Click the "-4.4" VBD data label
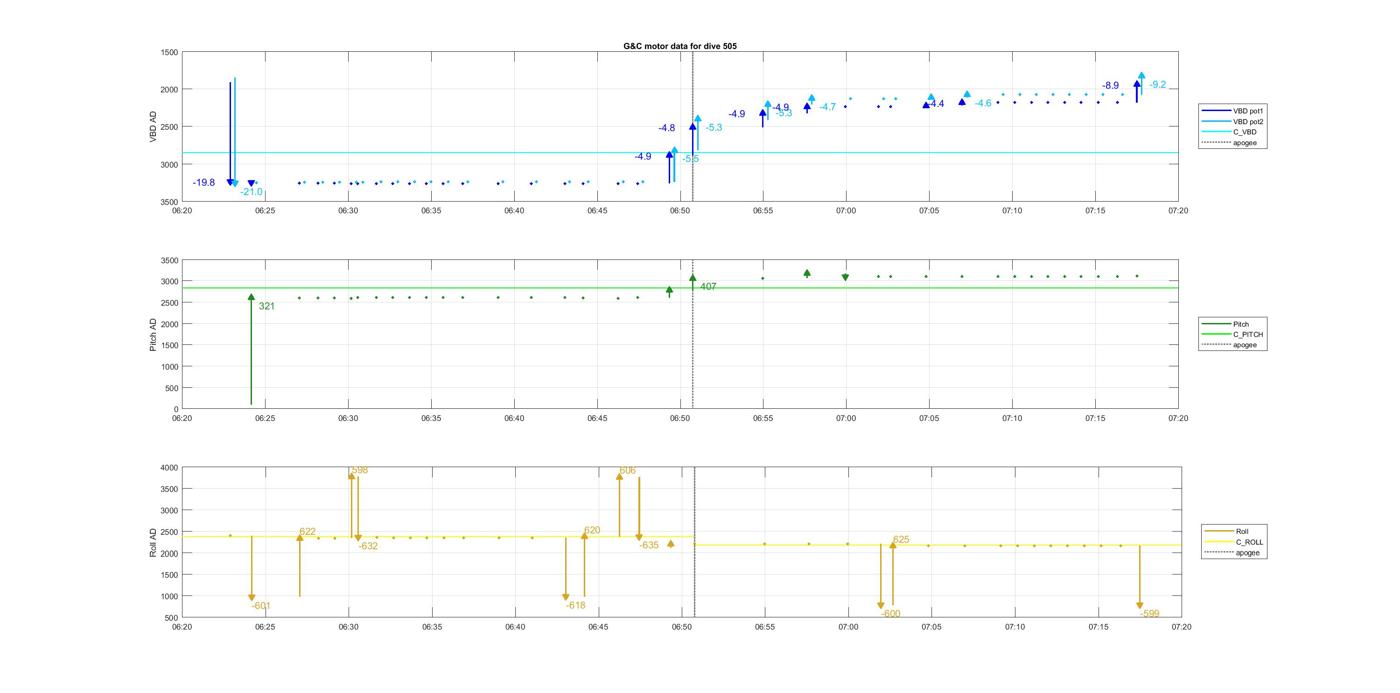 936,104
